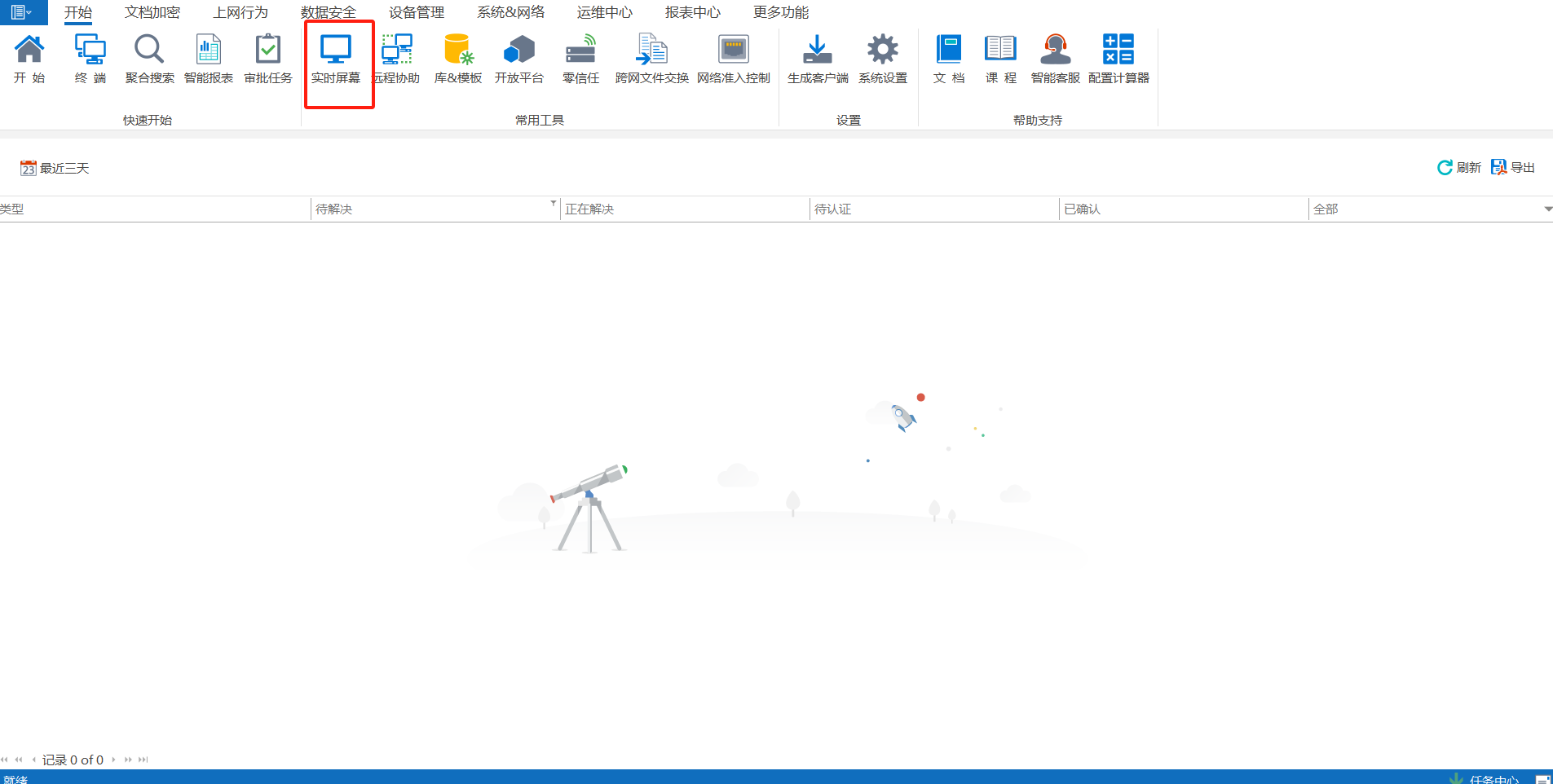The width and height of the screenshot is (1553, 784).
Task: Open the 开放平台 tool
Action: pyautogui.click(x=519, y=59)
